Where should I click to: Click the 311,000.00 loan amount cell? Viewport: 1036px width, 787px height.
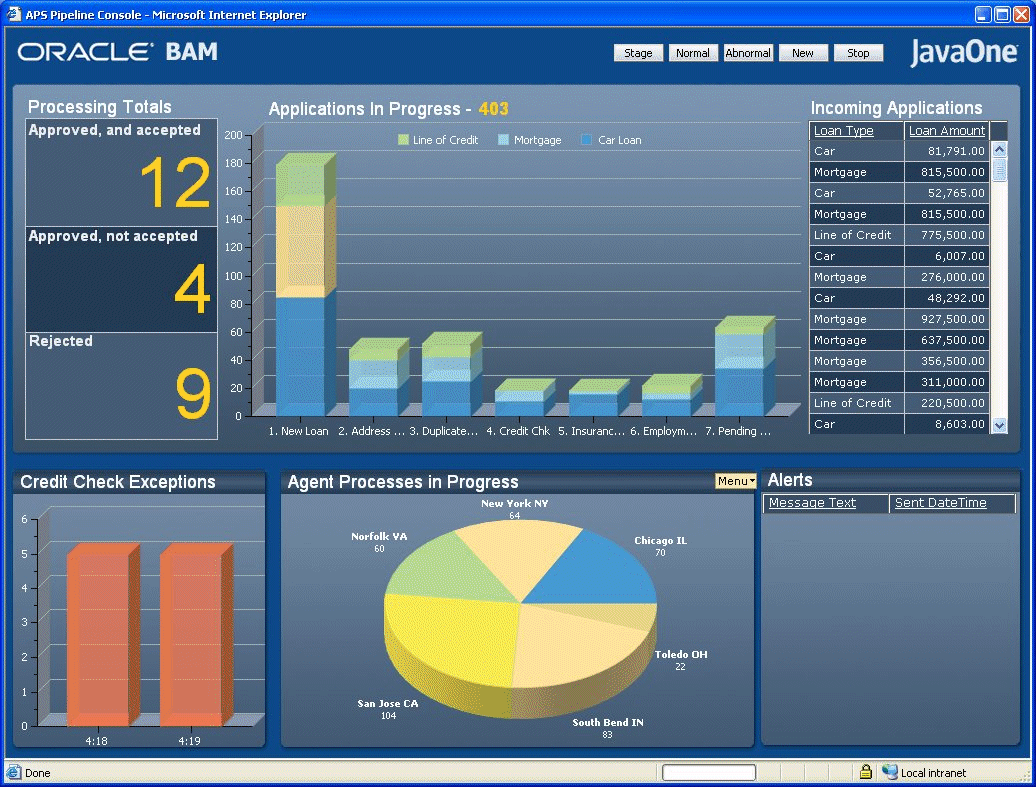pos(946,382)
